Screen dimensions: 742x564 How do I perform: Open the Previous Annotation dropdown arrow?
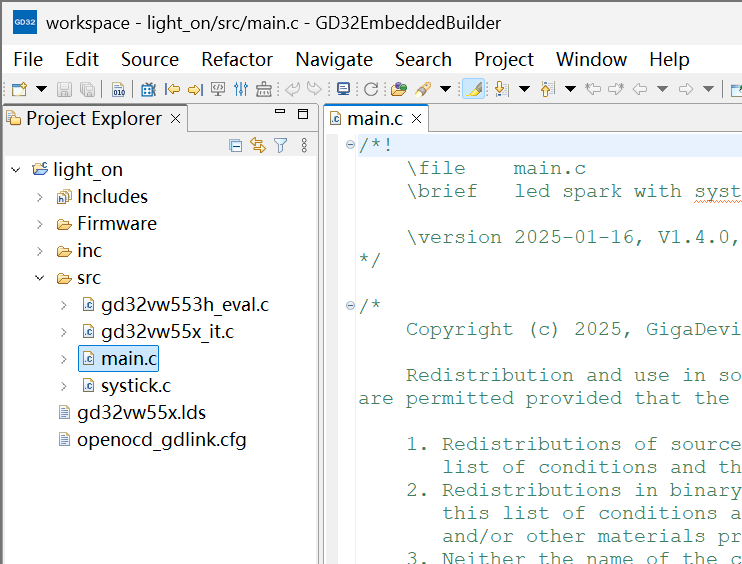pos(570,89)
